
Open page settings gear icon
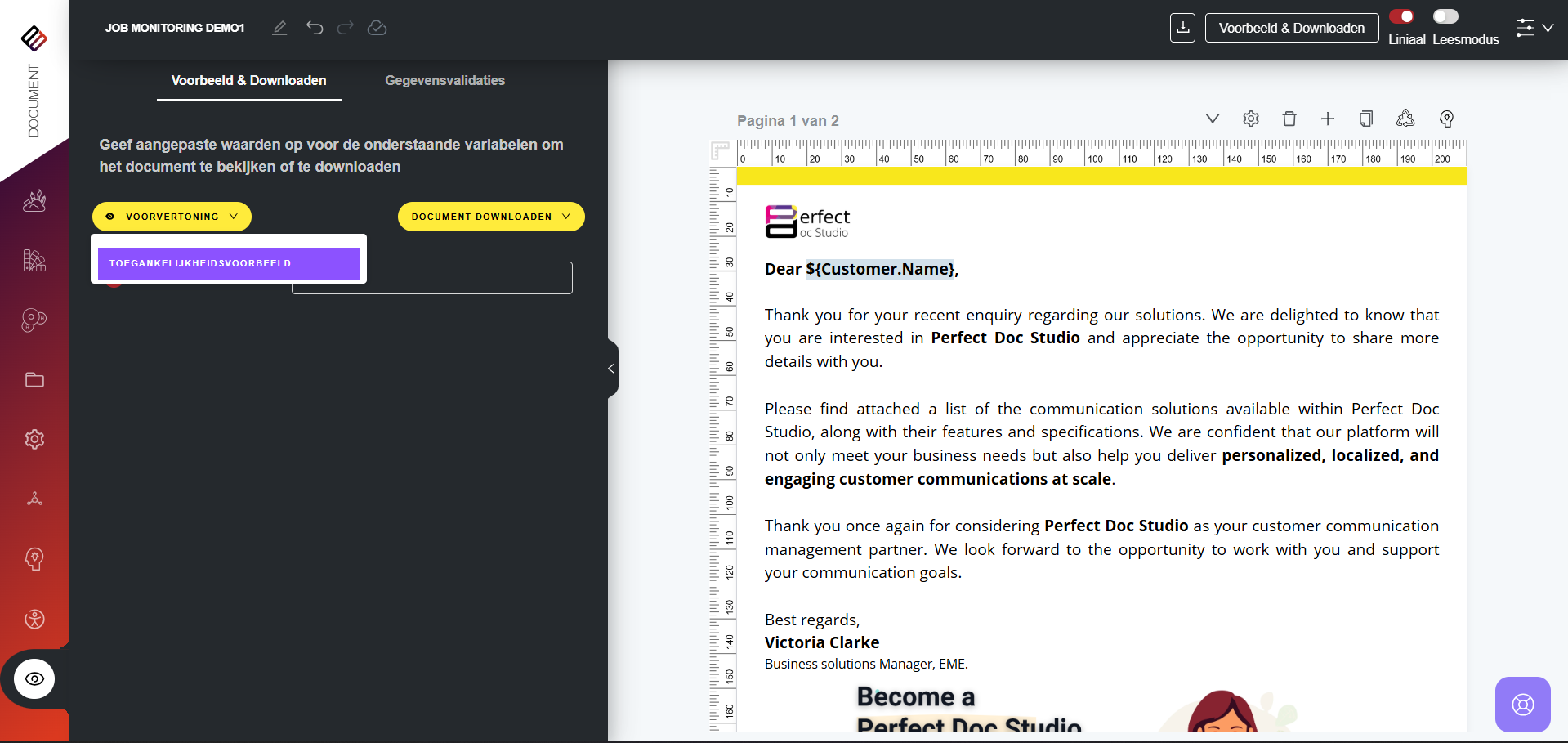(1251, 119)
